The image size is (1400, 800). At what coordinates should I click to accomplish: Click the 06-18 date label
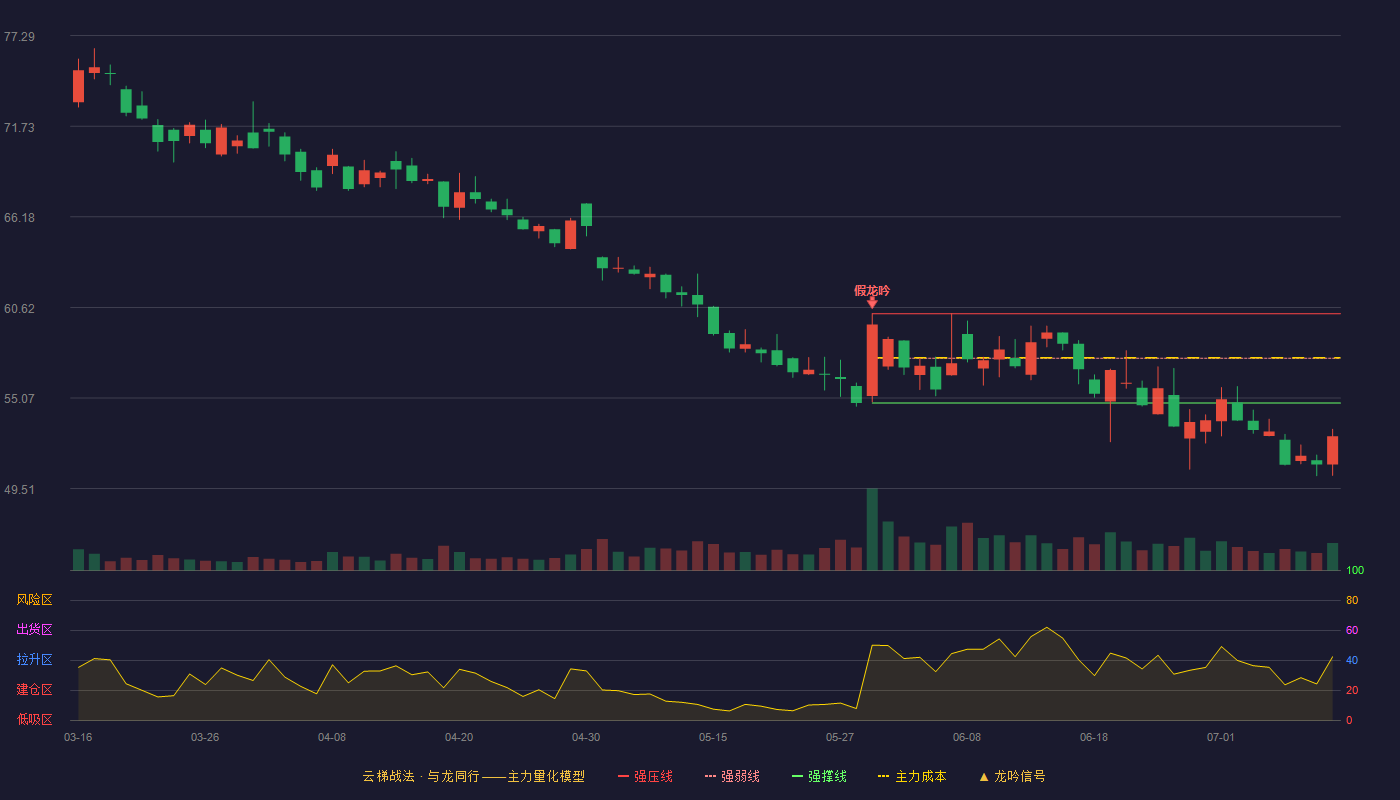1094,737
